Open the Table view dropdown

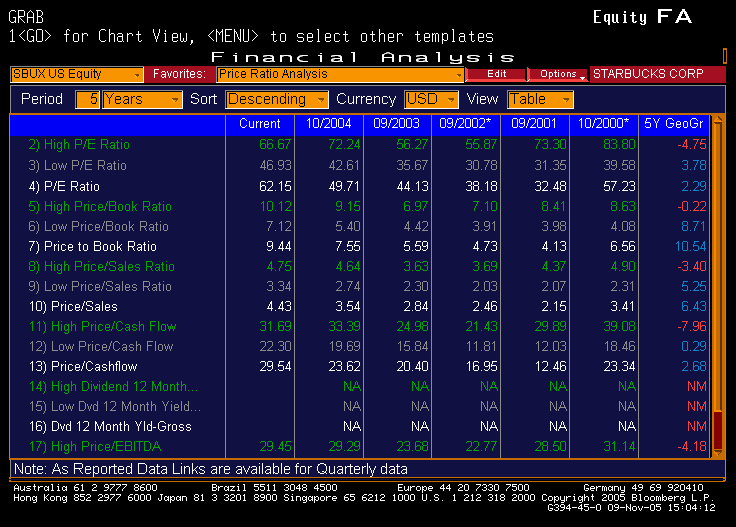540,99
